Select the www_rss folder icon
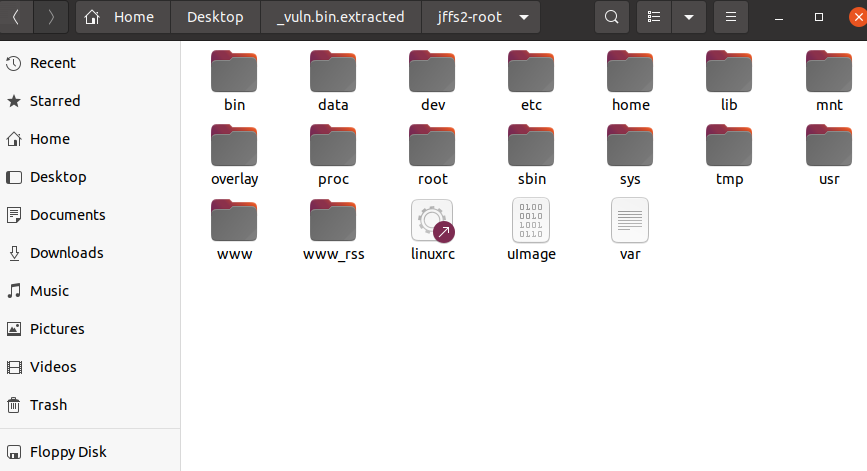867x471 pixels. pyautogui.click(x=333, y=220)
